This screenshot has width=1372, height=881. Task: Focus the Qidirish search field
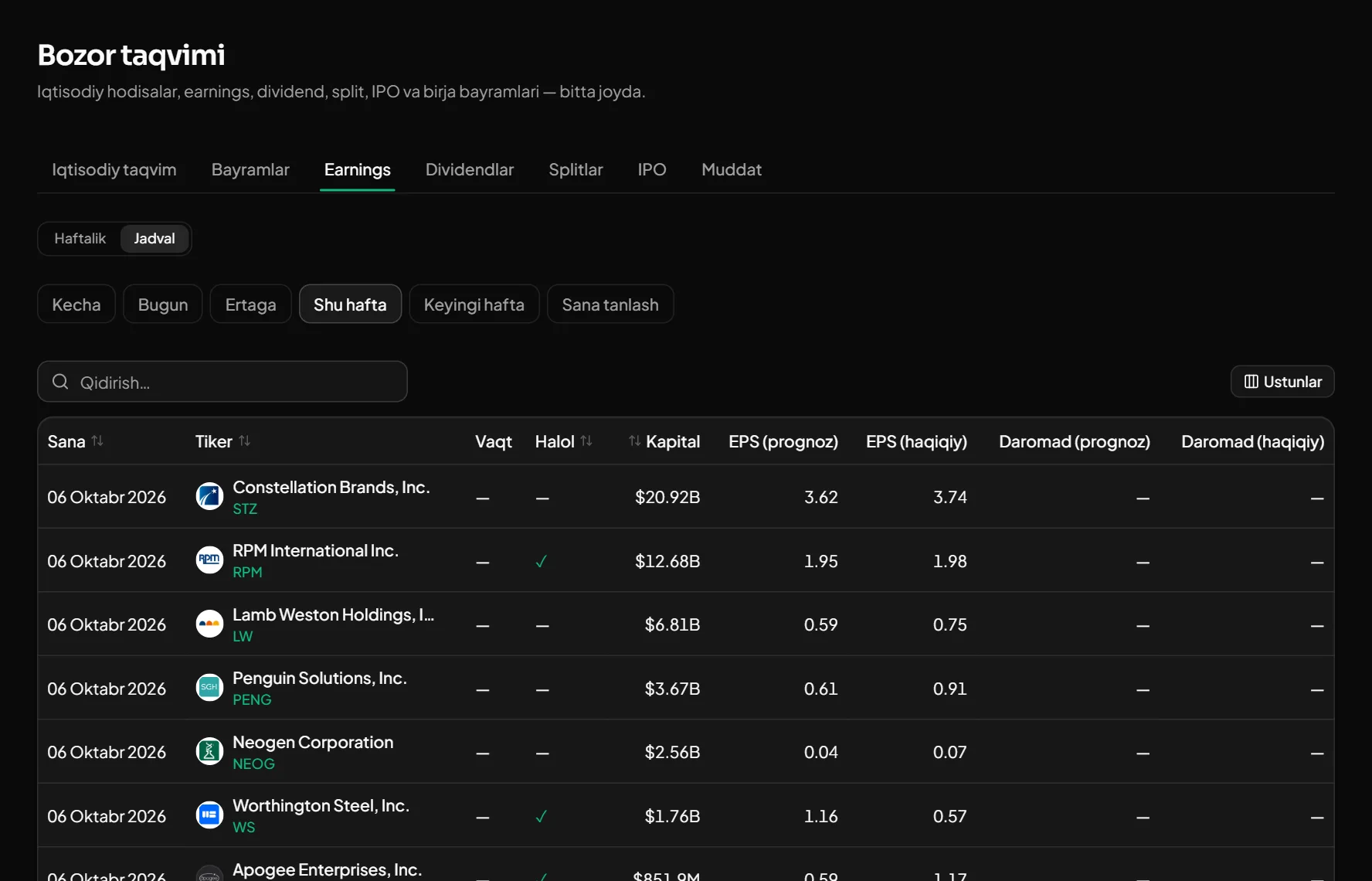tap(222, 382)
